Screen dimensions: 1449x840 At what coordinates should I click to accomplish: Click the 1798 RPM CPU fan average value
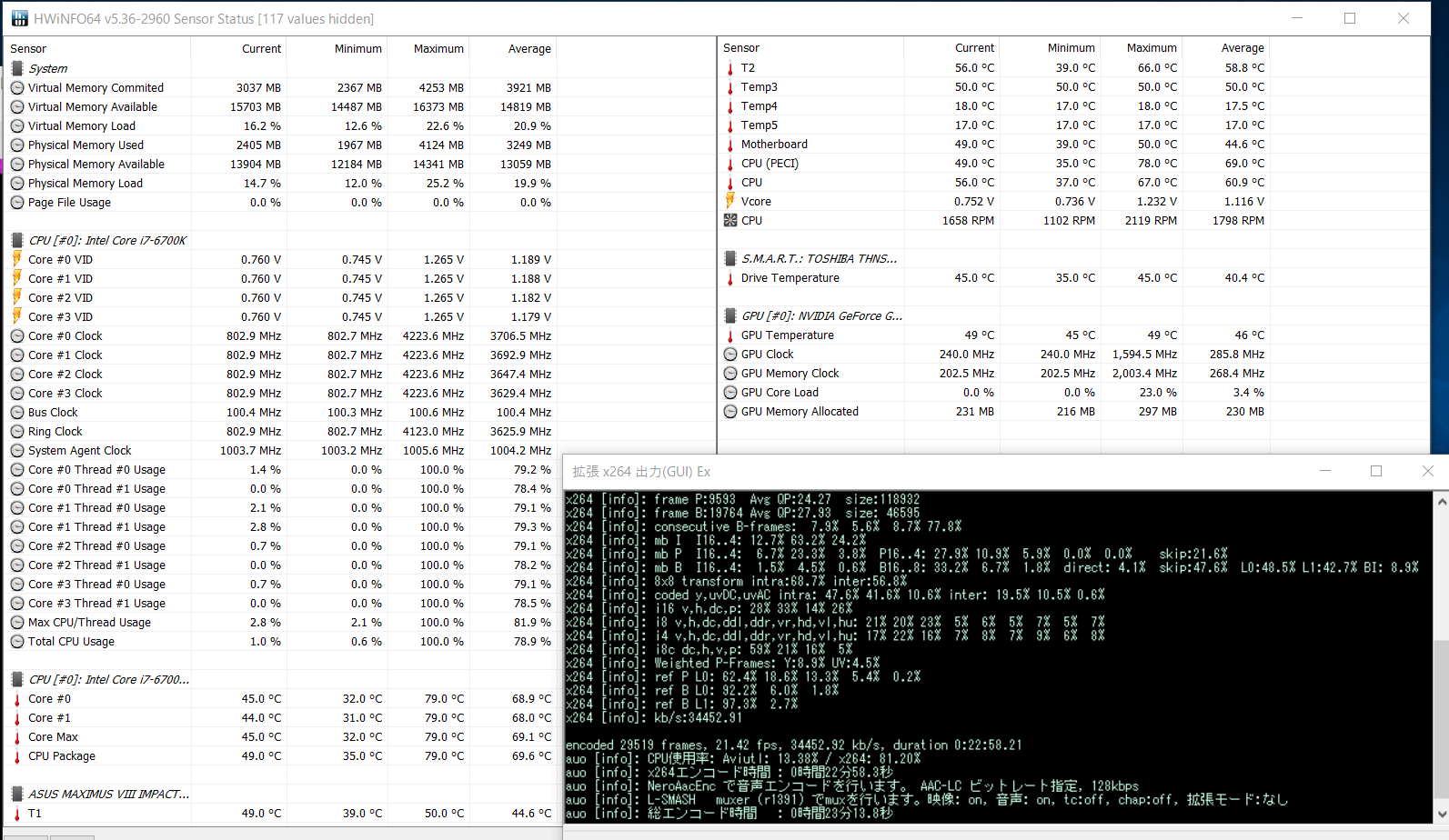click(1238, 220)
